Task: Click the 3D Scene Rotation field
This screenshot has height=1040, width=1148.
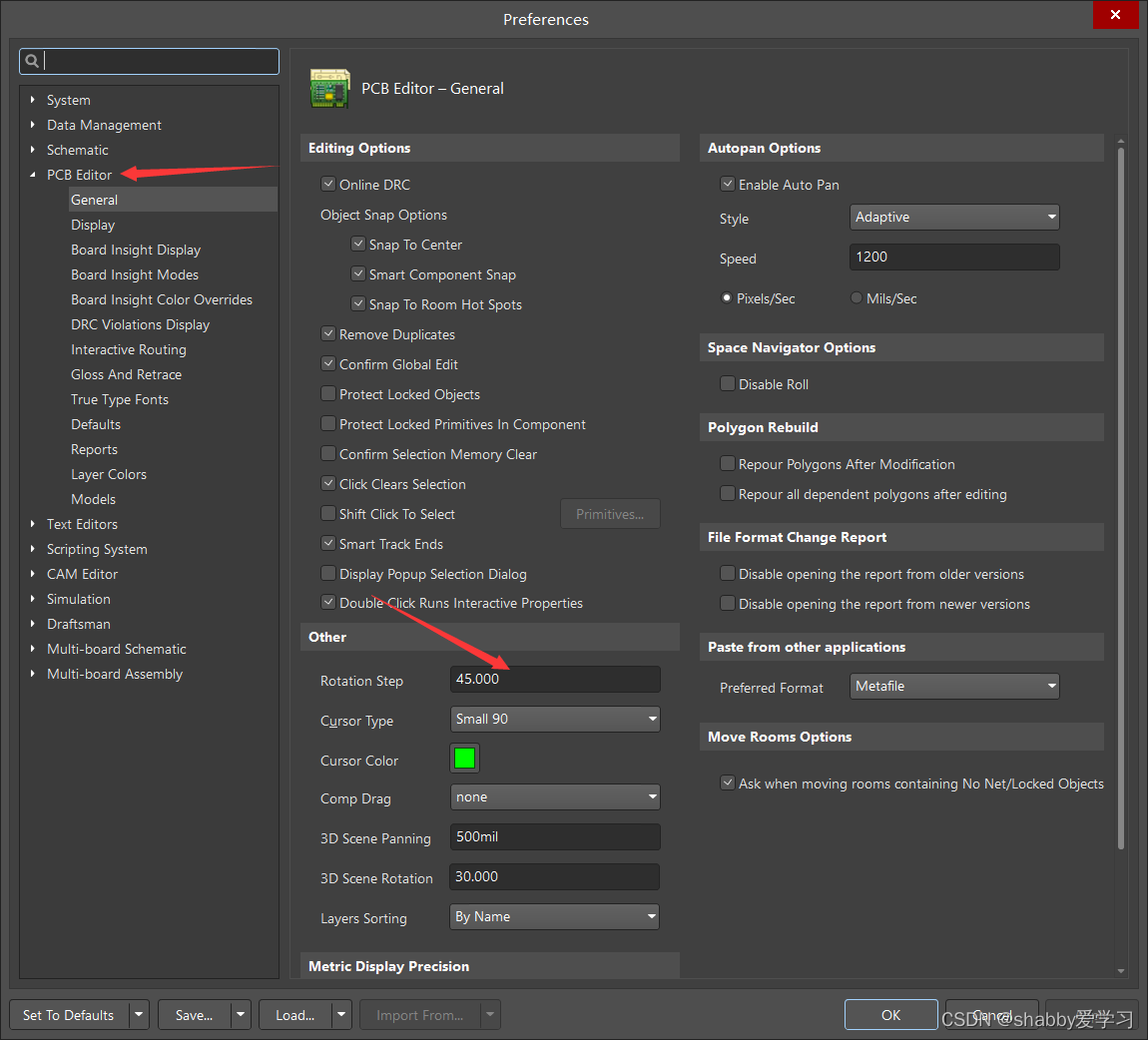Action: coord(555,876)
